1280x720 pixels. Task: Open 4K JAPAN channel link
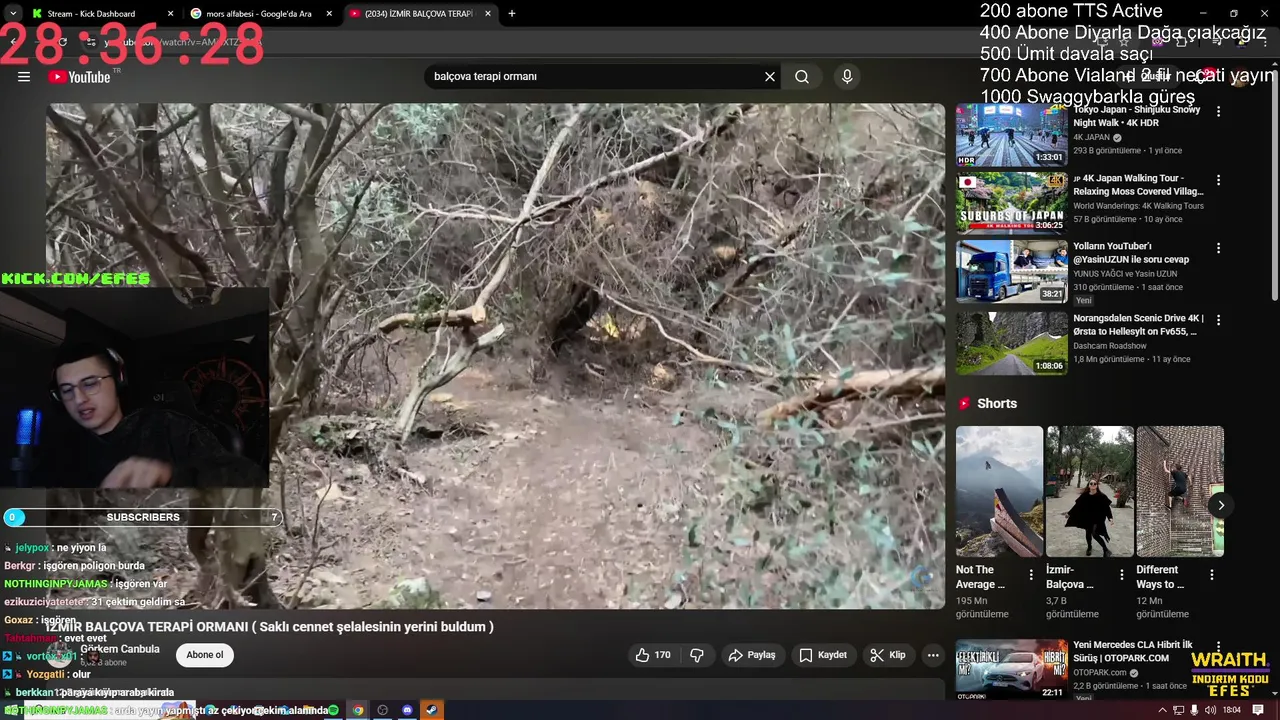coord(1092,137)
